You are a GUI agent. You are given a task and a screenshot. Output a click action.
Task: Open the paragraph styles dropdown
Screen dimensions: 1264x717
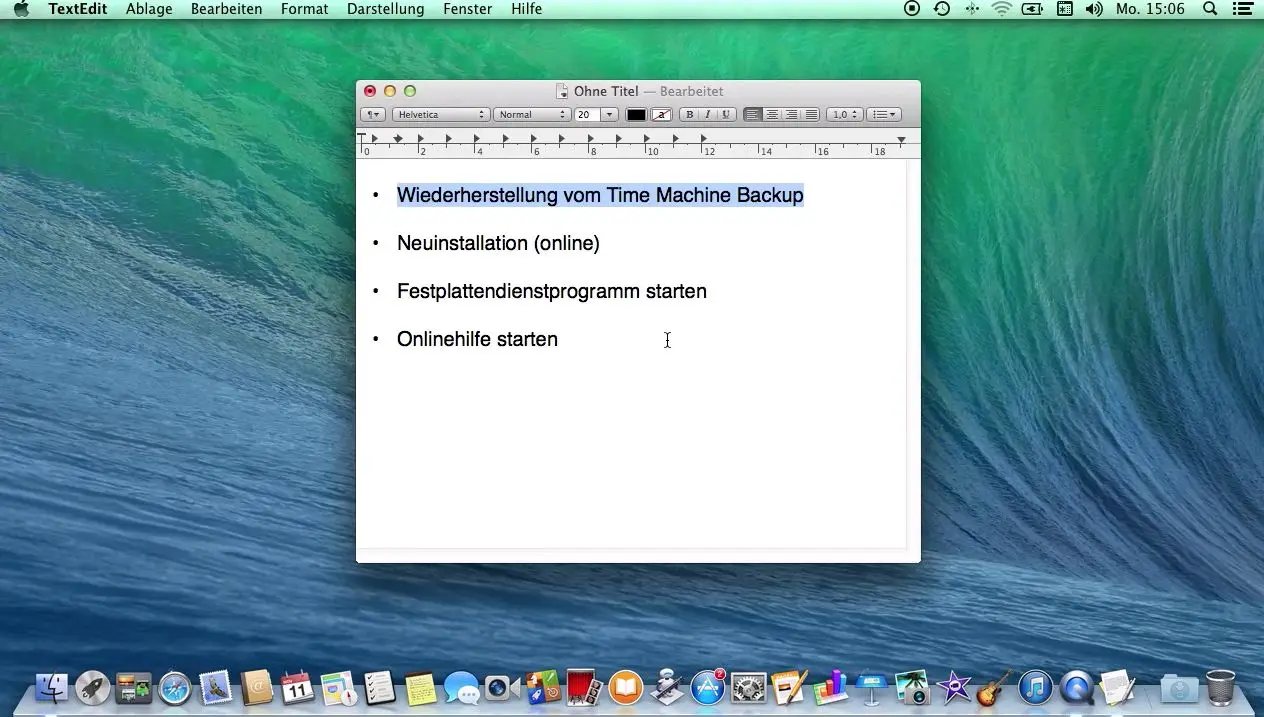[x=372, y=115]
